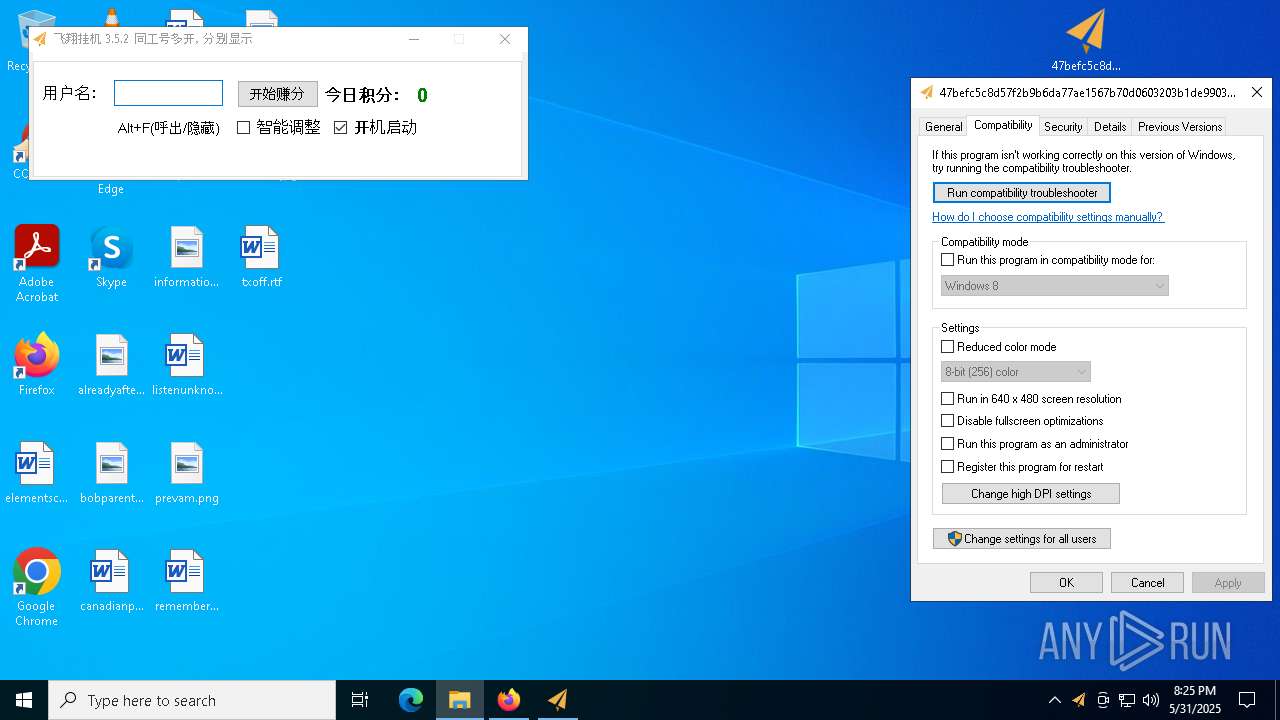Click the paper plane tray icon
Viewport: 1280px width, 720px height.
pyautogui.click(x=1078, y=700)
